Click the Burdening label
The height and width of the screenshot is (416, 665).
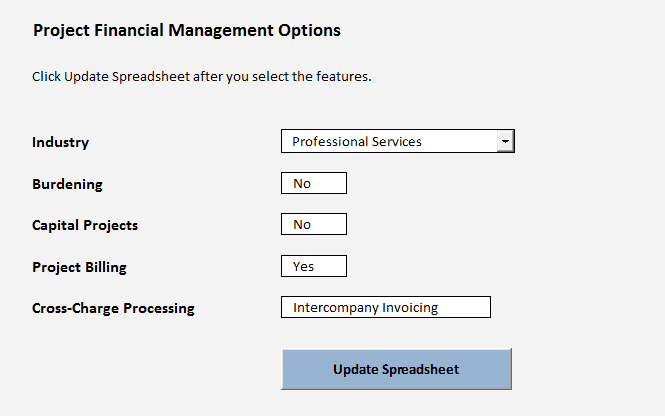(x=67, y=184)
